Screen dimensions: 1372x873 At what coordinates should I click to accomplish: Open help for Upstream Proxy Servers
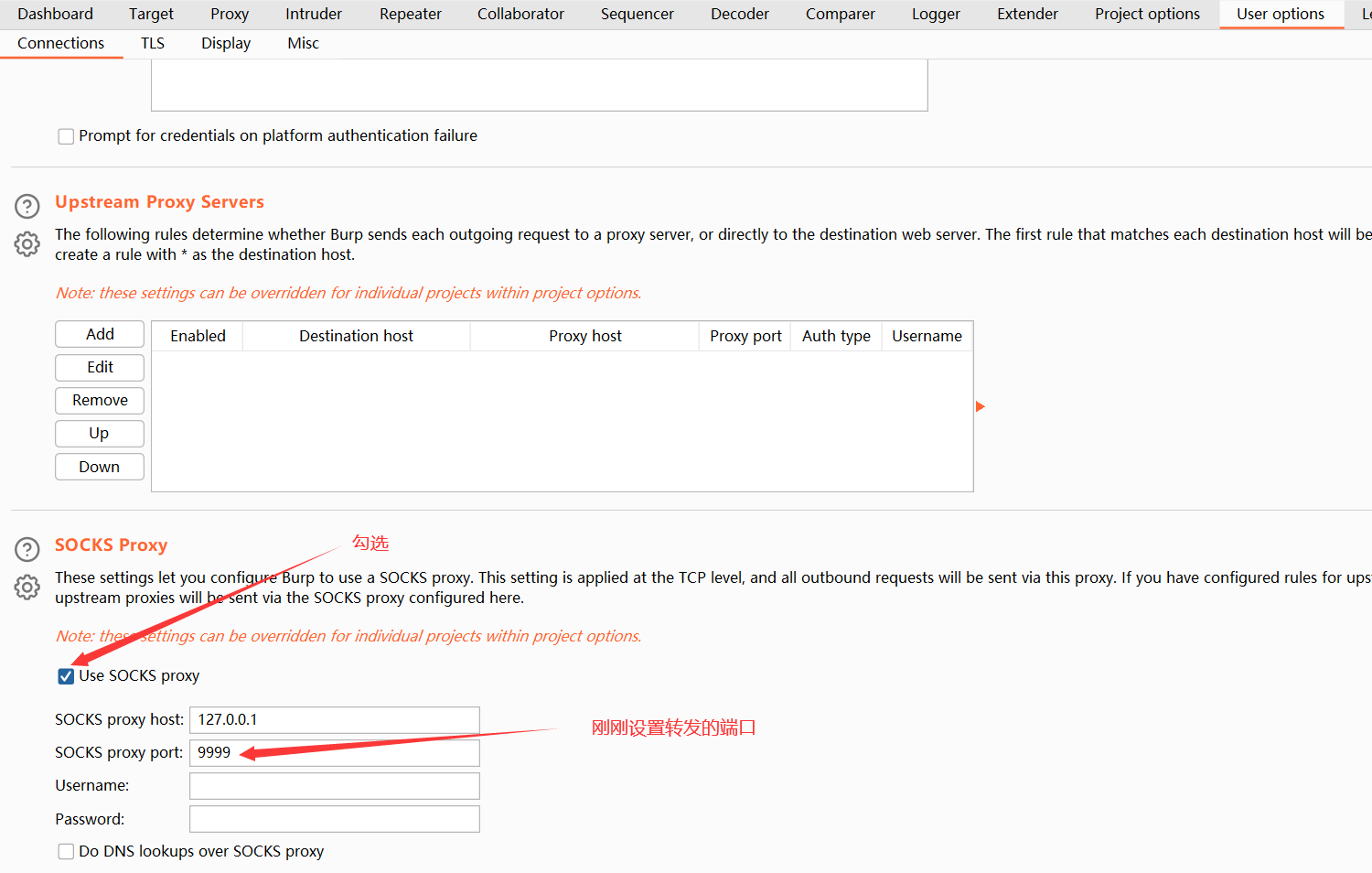(27, 206)
